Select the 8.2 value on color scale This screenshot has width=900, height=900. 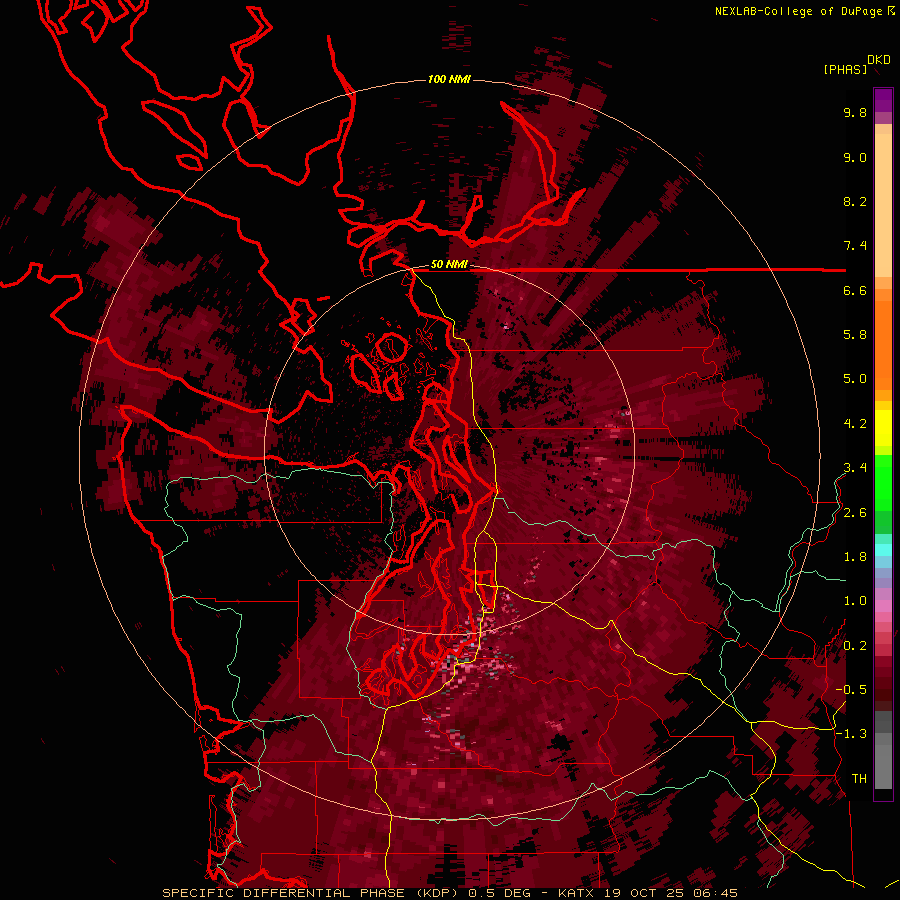[855, 201]
